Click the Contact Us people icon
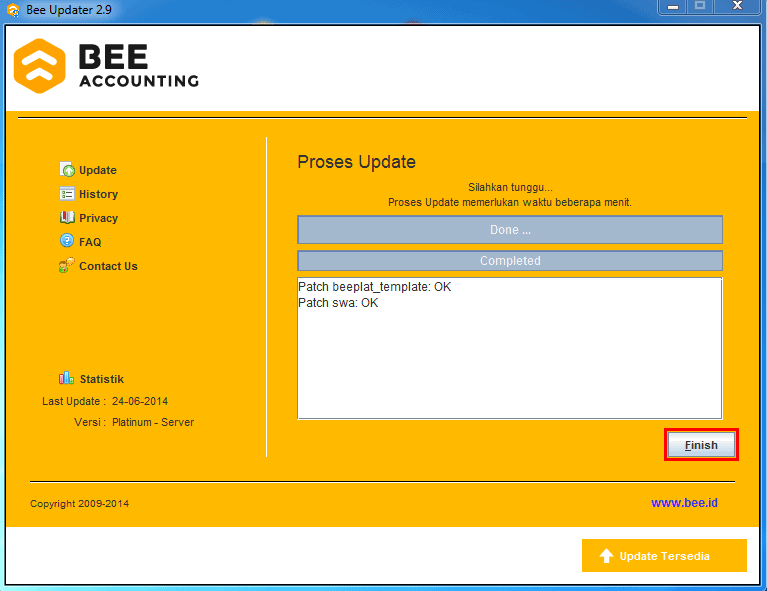Screen dimensions: 767x591 pos(67,265)
